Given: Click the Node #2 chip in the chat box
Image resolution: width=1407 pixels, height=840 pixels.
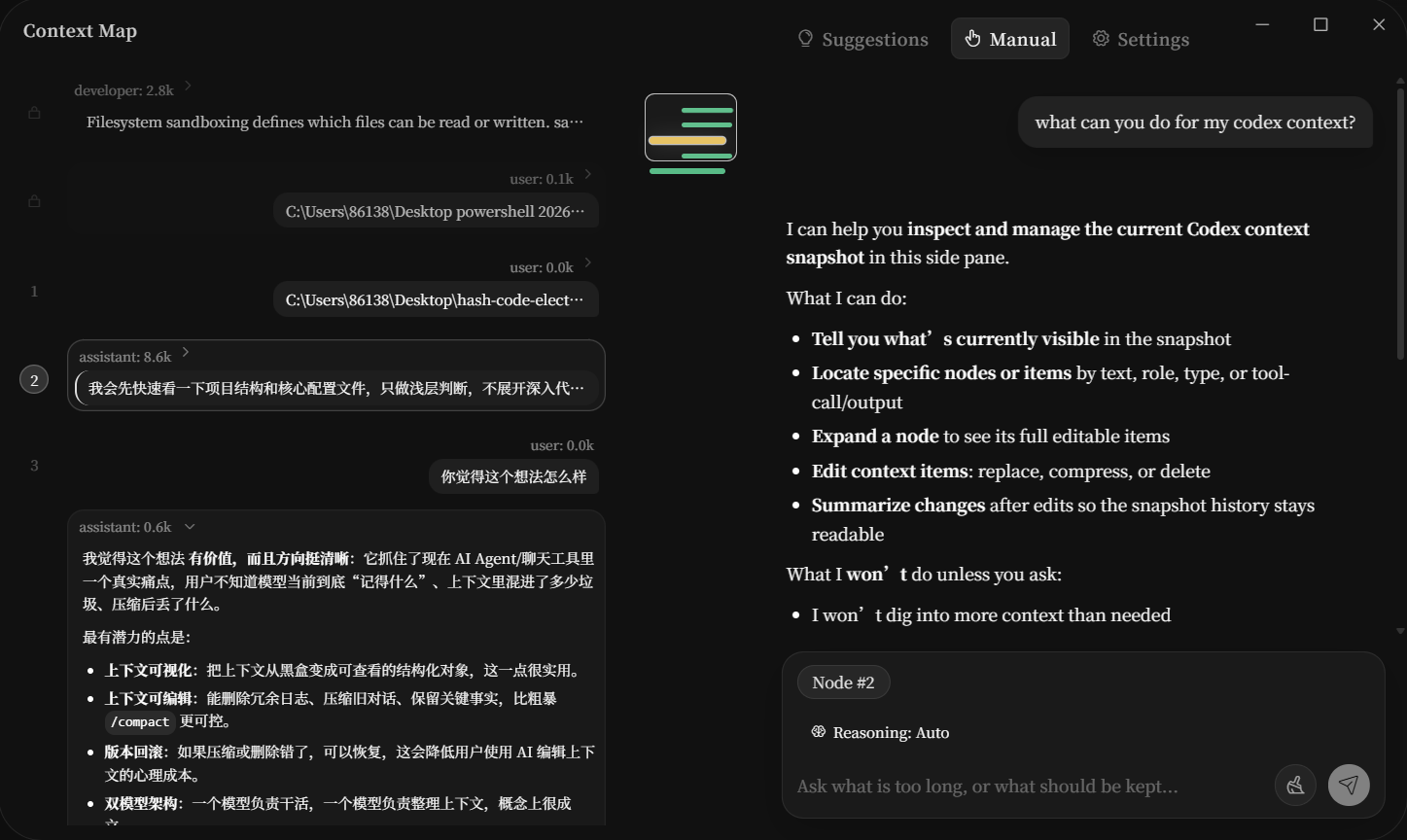Looking at the screenshot, I should 843,682.
